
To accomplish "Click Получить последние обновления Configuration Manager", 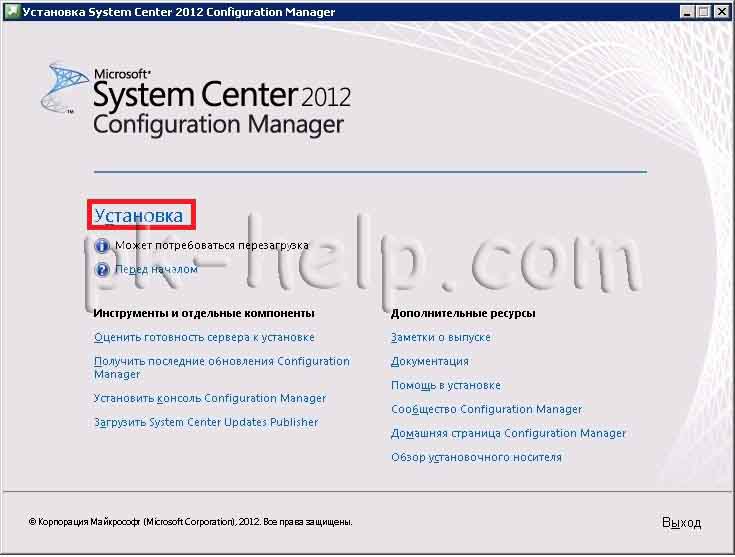I will click(x=222, y=368).
